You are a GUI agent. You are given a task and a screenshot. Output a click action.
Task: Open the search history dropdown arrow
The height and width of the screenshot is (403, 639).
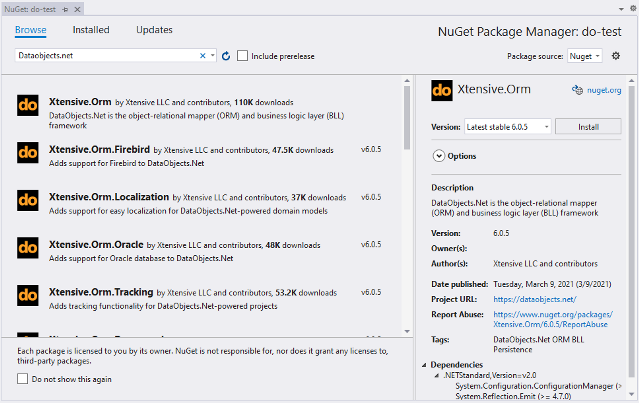(x=213, y=55)
